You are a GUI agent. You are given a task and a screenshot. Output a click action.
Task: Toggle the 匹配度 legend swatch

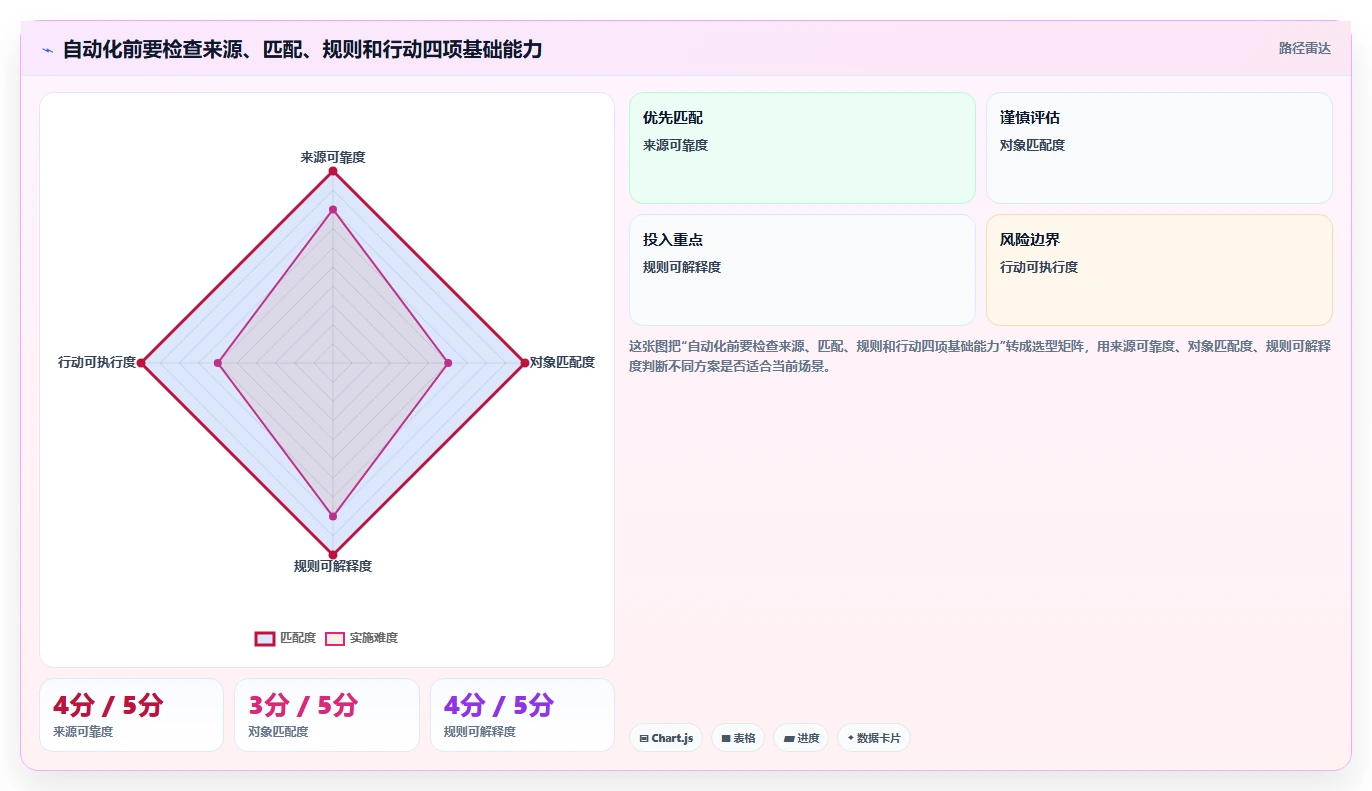(x=265, y=638)
